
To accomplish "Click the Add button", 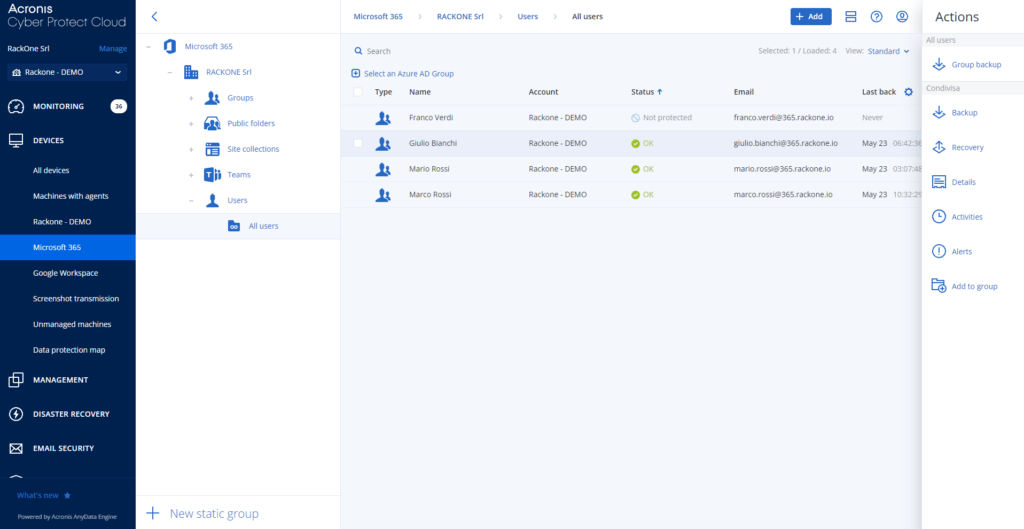I will (x=810, y=17).
